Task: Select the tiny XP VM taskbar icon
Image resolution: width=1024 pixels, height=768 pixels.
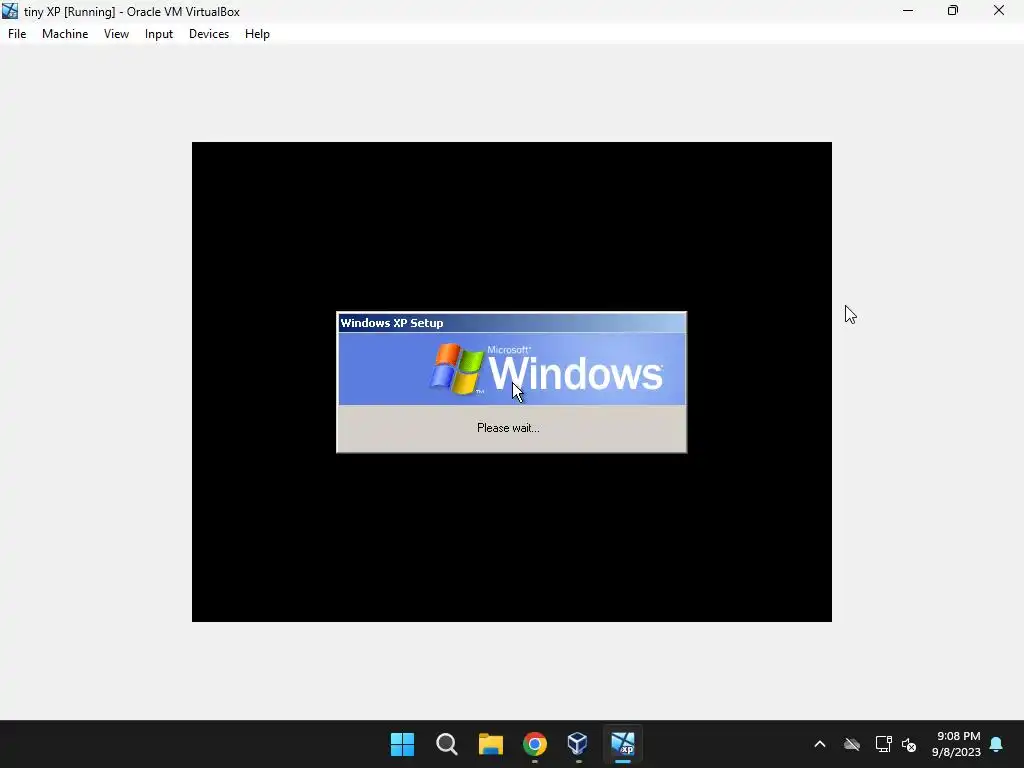Action: pos(623,744)
